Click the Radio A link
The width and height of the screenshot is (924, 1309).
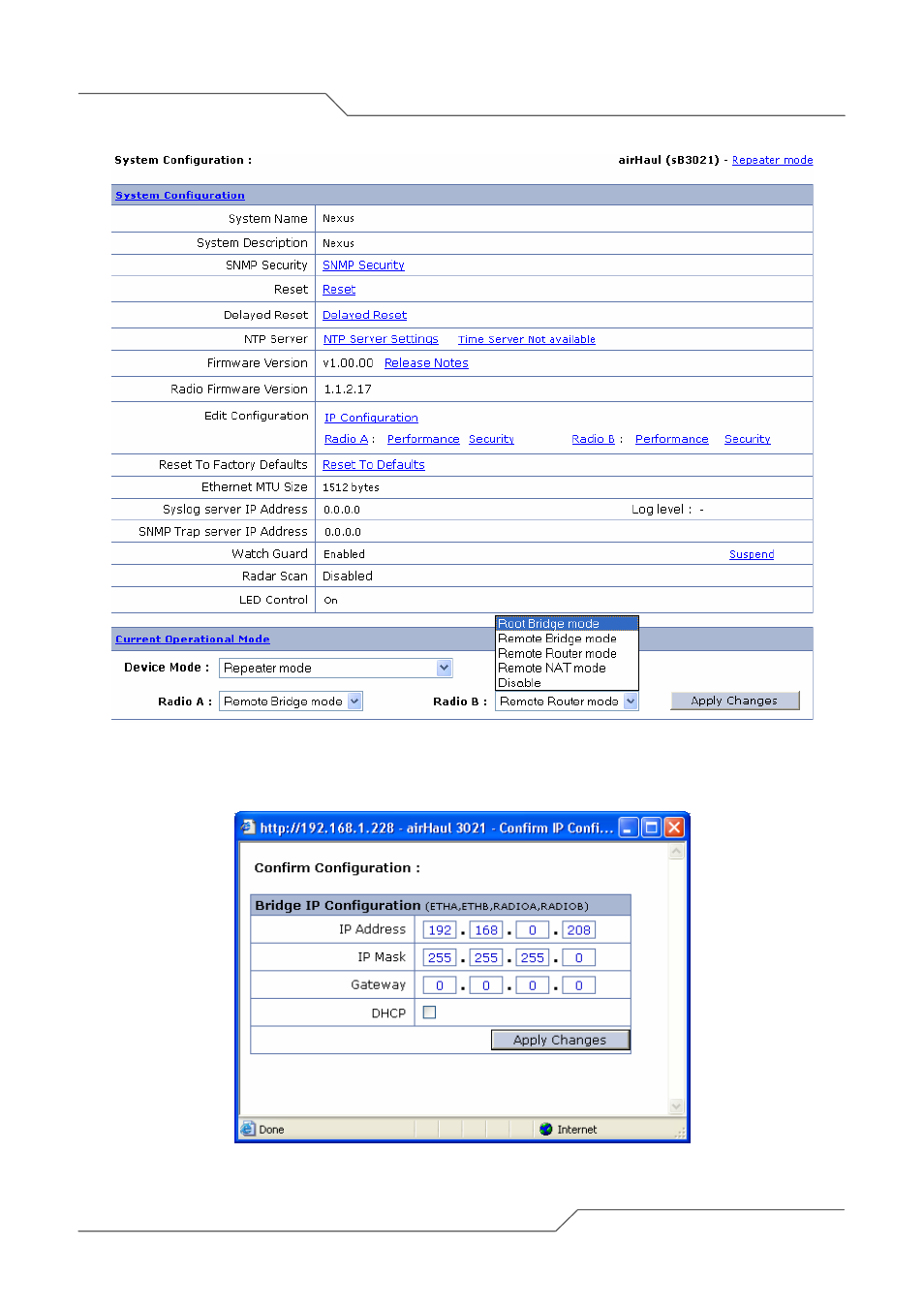pyautogui.click(x=347, y=439)
